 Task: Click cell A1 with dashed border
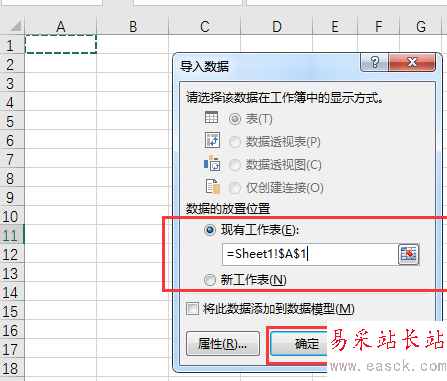click(x=61, y=44)
